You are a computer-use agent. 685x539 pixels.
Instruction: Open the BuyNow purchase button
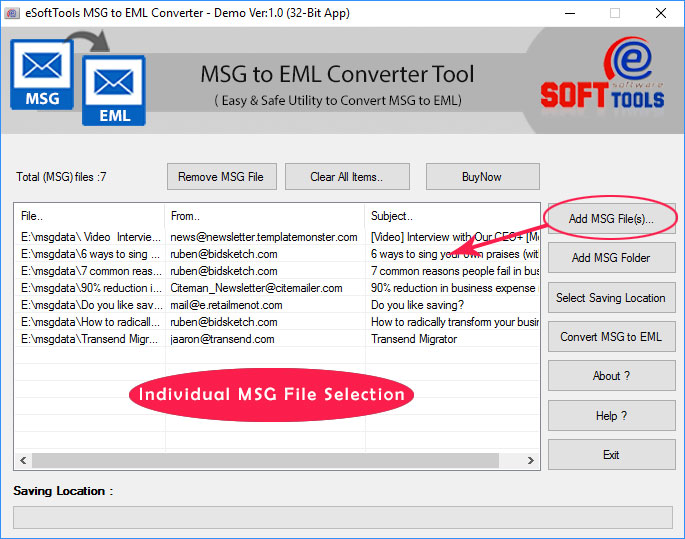[483, 177]
